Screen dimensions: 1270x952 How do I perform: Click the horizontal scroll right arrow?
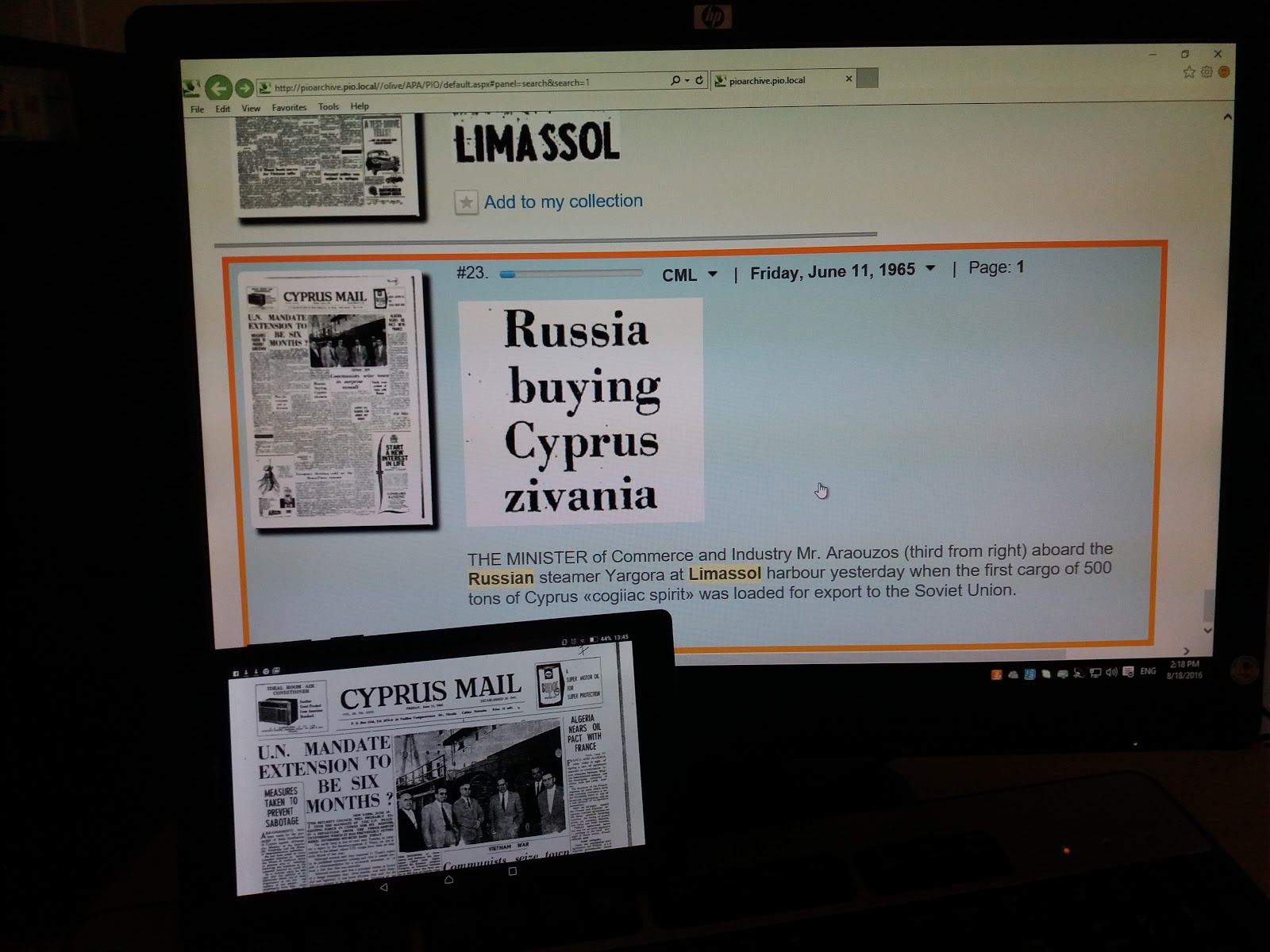tap(1187, 651)
